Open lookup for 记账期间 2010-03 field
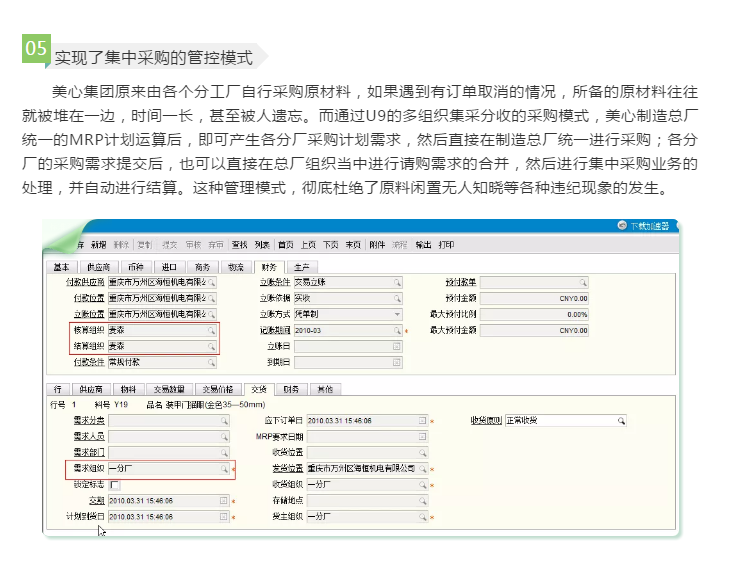This screenshot has height=568, width=730. 397,331
